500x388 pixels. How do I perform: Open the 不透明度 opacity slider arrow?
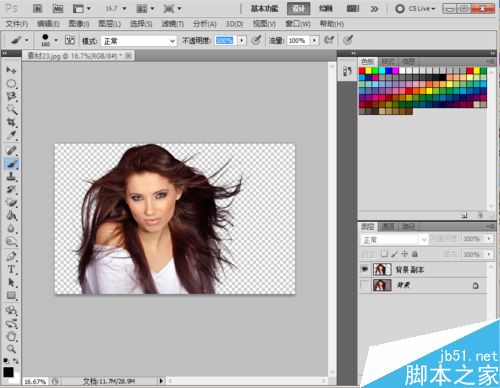tap(242, 40)
